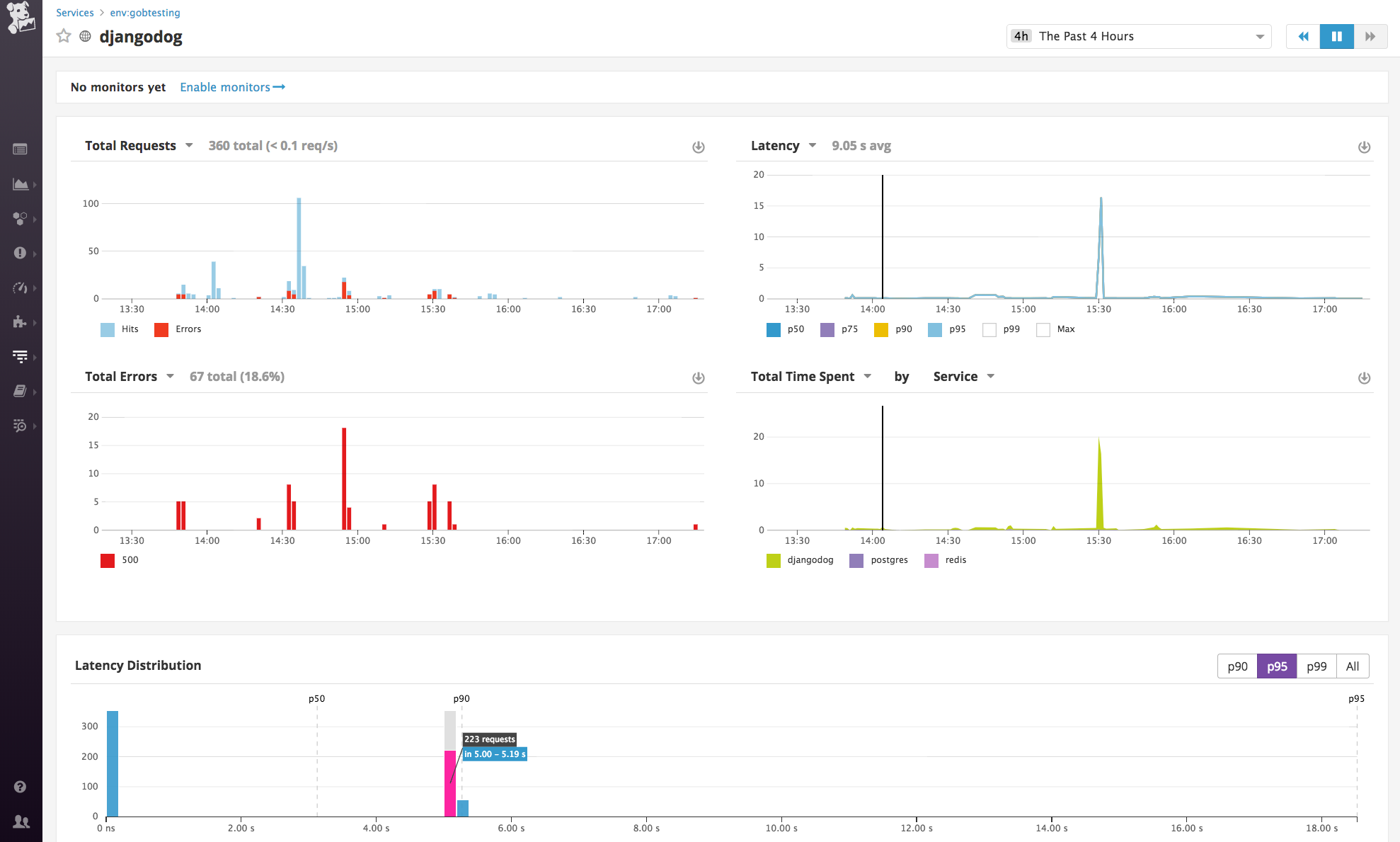
Task: Toggle the p99 legend checkbox on Latency chart
Action: click(x=989, y=329)
